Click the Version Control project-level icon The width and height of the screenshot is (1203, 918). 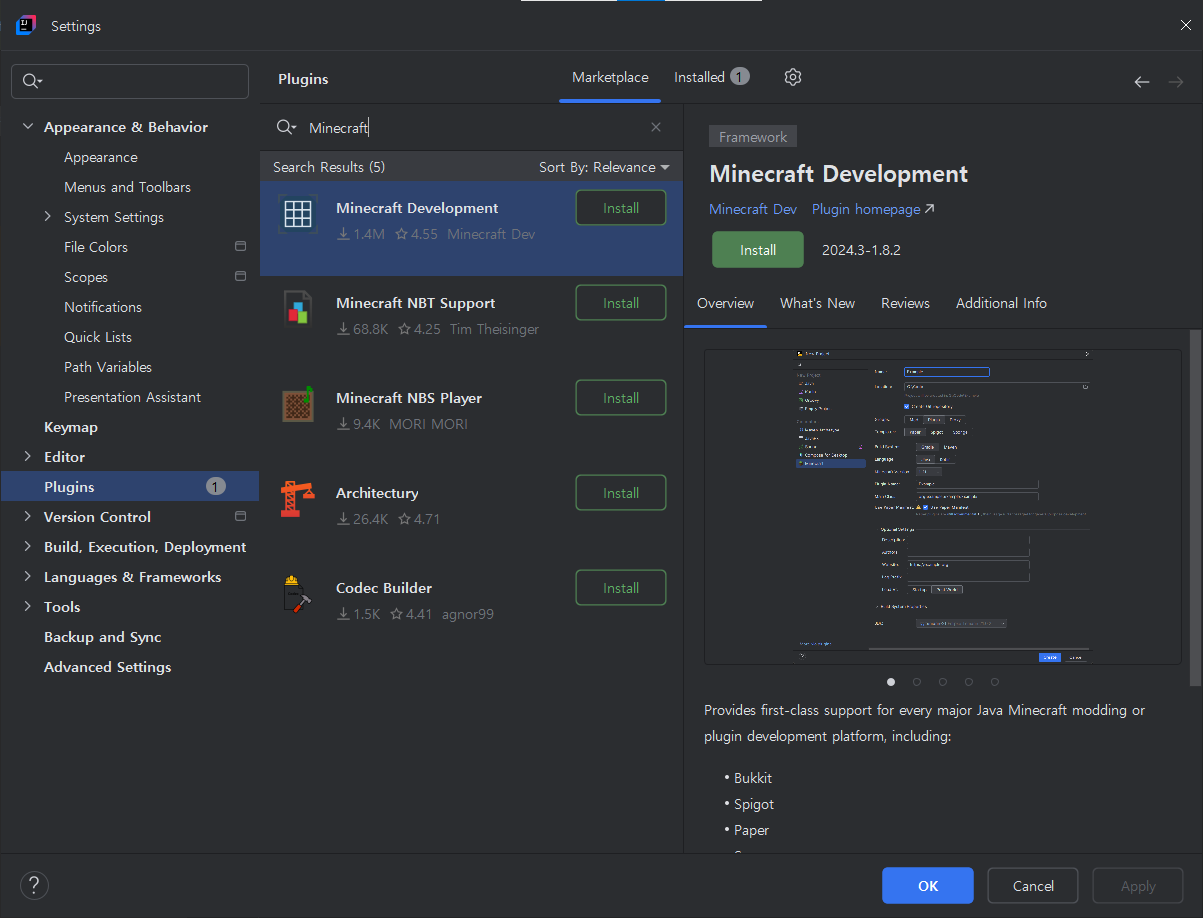tap(240, 516)
